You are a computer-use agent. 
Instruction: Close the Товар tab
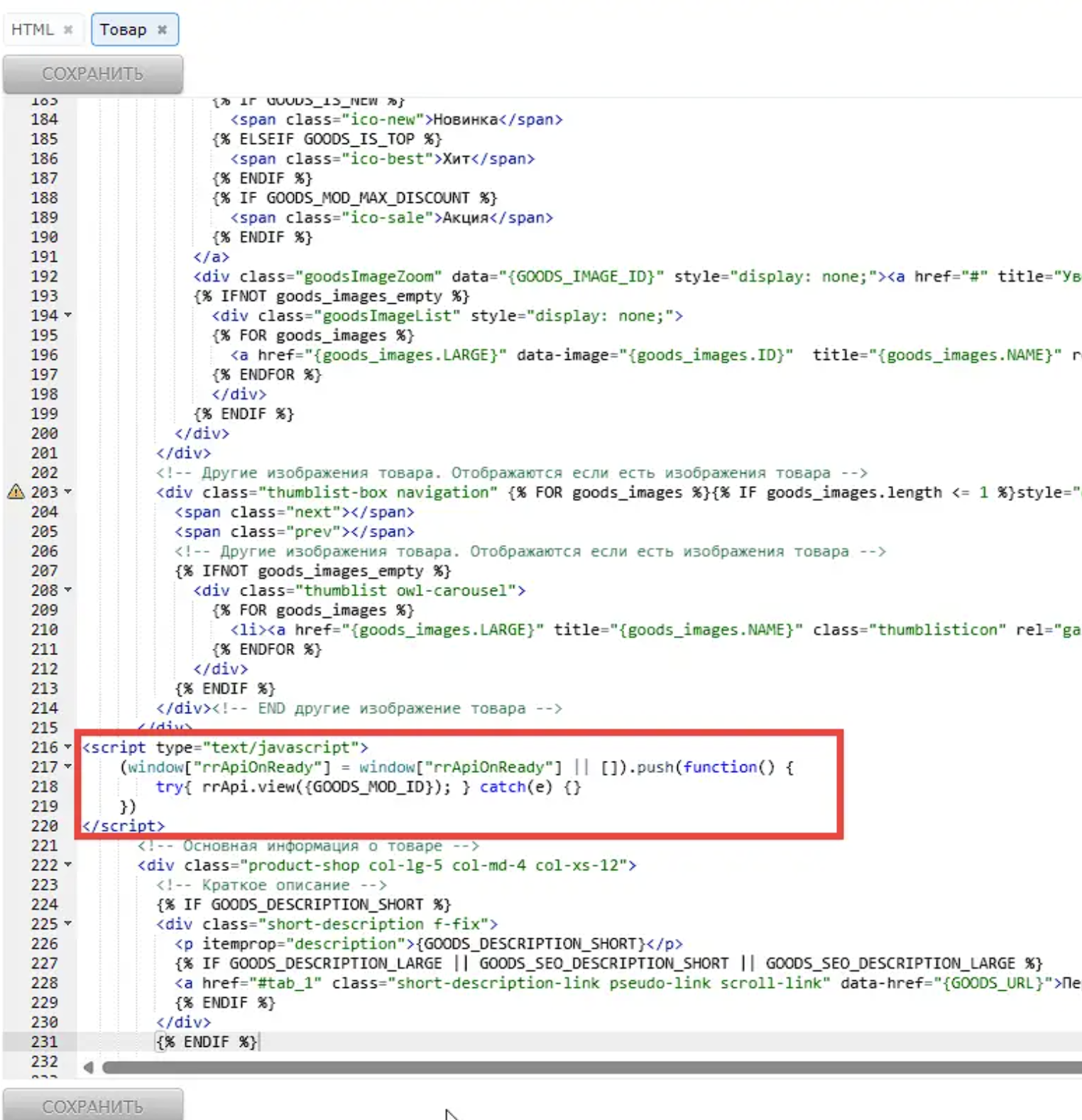click(x=162, y=30)
